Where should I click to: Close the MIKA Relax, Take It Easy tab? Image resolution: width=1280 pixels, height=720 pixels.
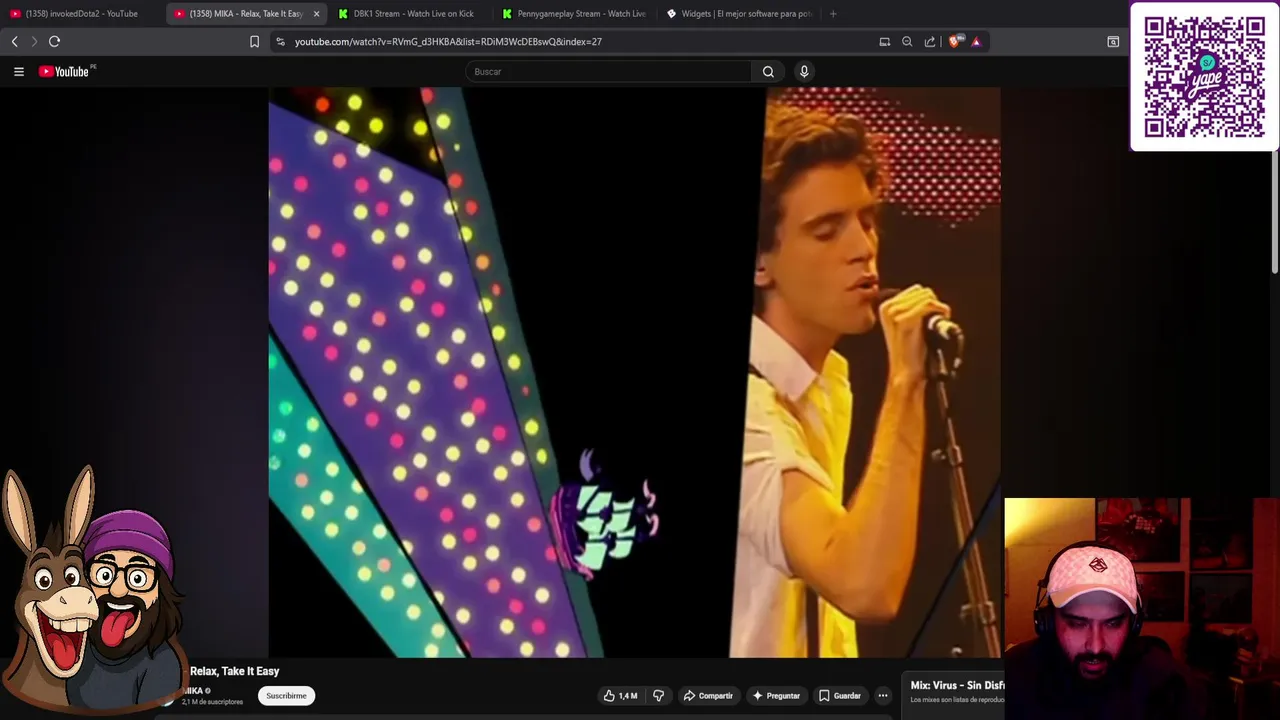click(316, 14)
